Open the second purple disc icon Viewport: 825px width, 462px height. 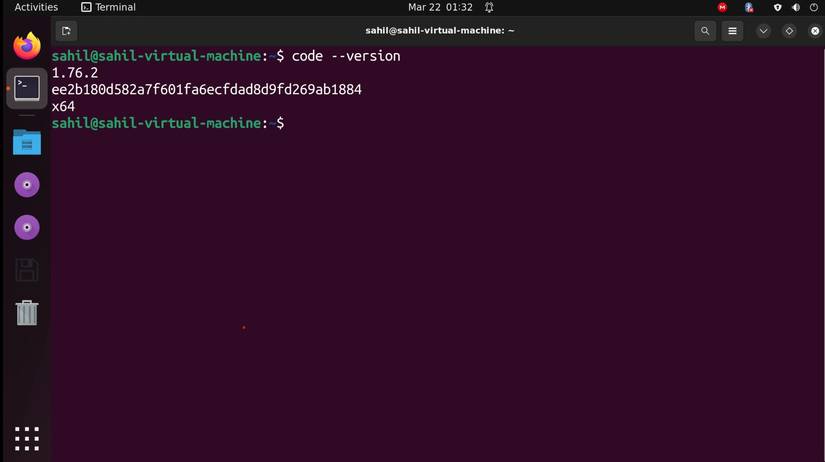tap(27, 227)
